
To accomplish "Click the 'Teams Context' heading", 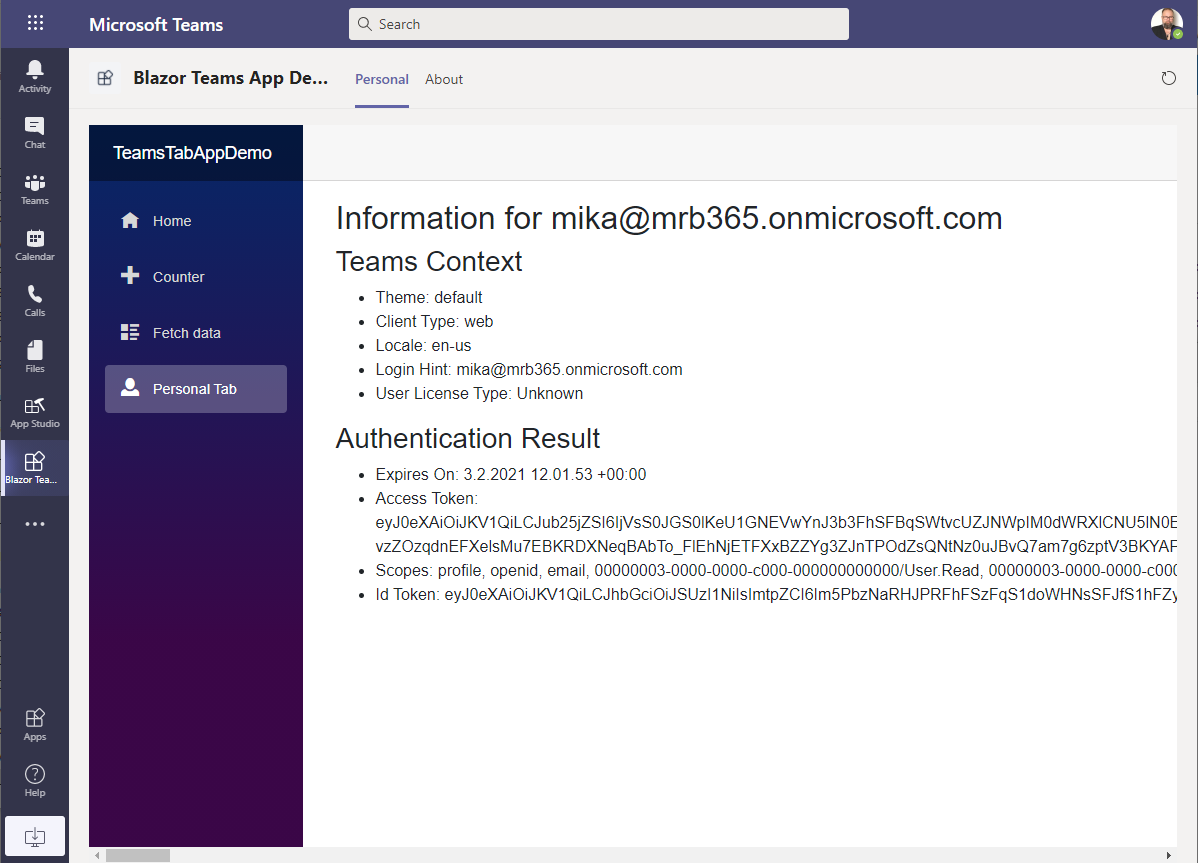I will click(x=429, y=261).
